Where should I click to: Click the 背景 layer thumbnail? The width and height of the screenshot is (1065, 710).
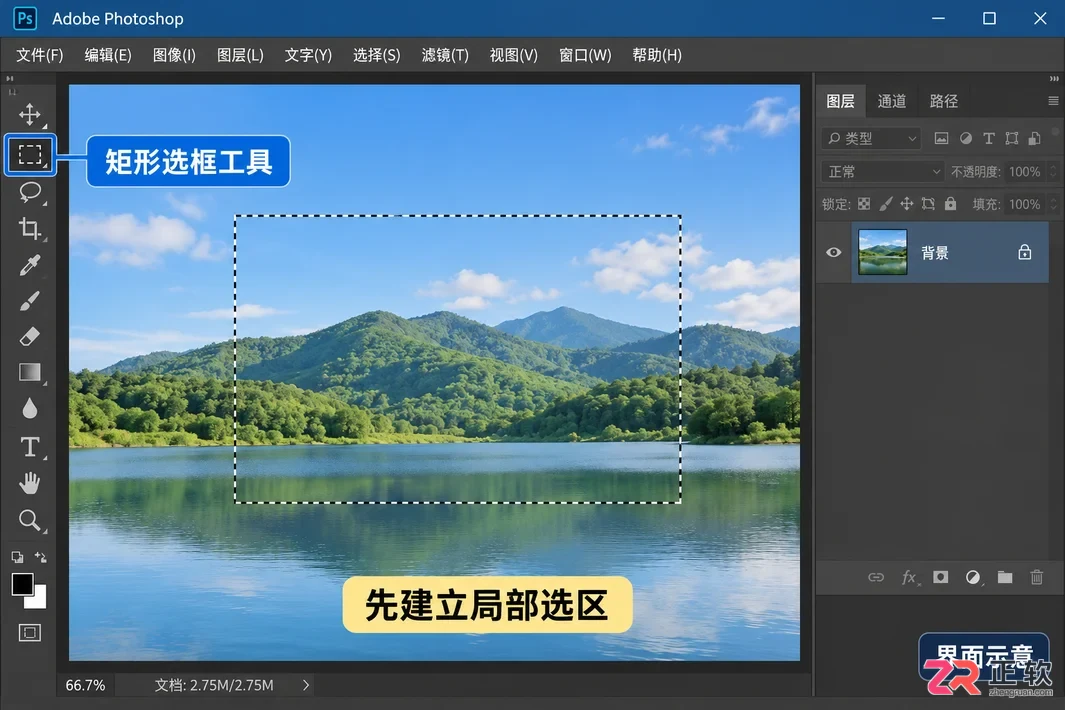pyautogui.click(x=882, y=252)
